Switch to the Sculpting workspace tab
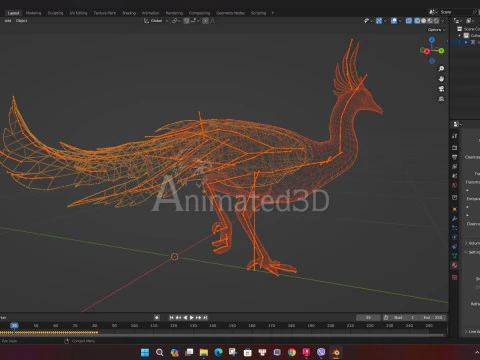 point(55,13)
